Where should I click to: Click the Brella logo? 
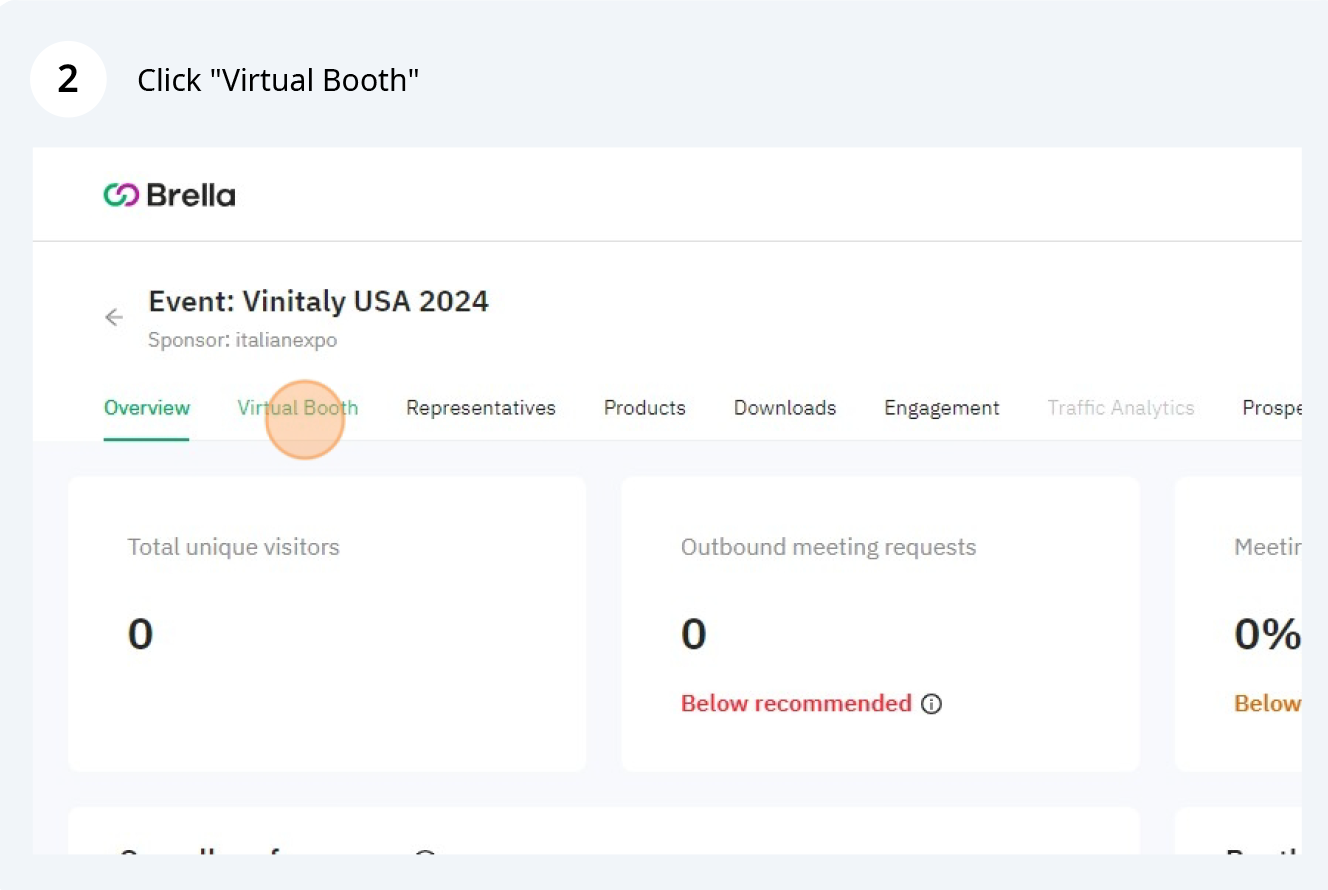[169, 195]
